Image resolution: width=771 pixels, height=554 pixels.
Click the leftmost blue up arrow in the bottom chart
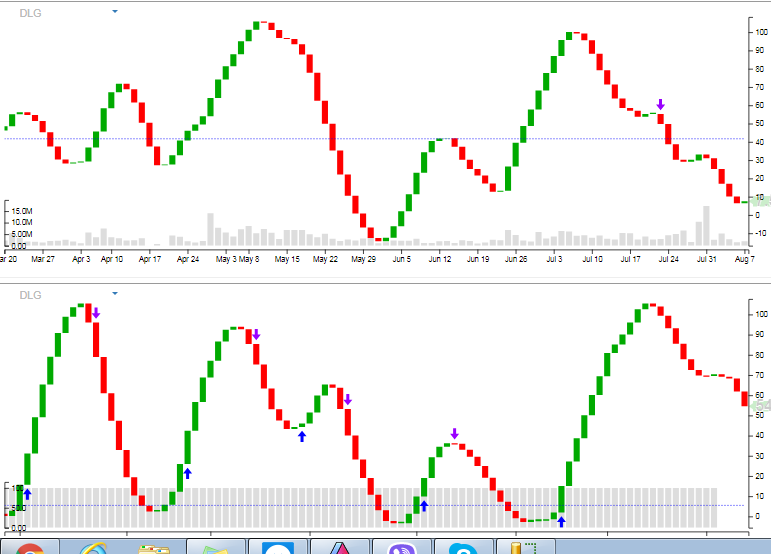click(x=28, y=494)
